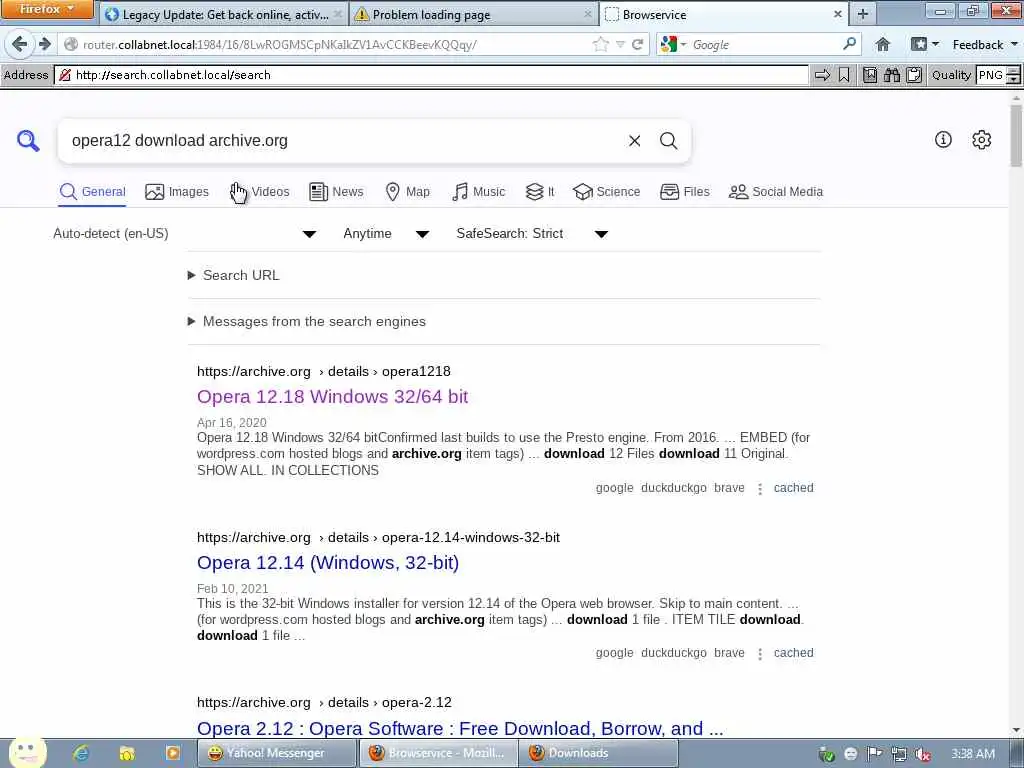Open the about info circle icon
This screenshot has height=768, width=1024.
[943, 139]
